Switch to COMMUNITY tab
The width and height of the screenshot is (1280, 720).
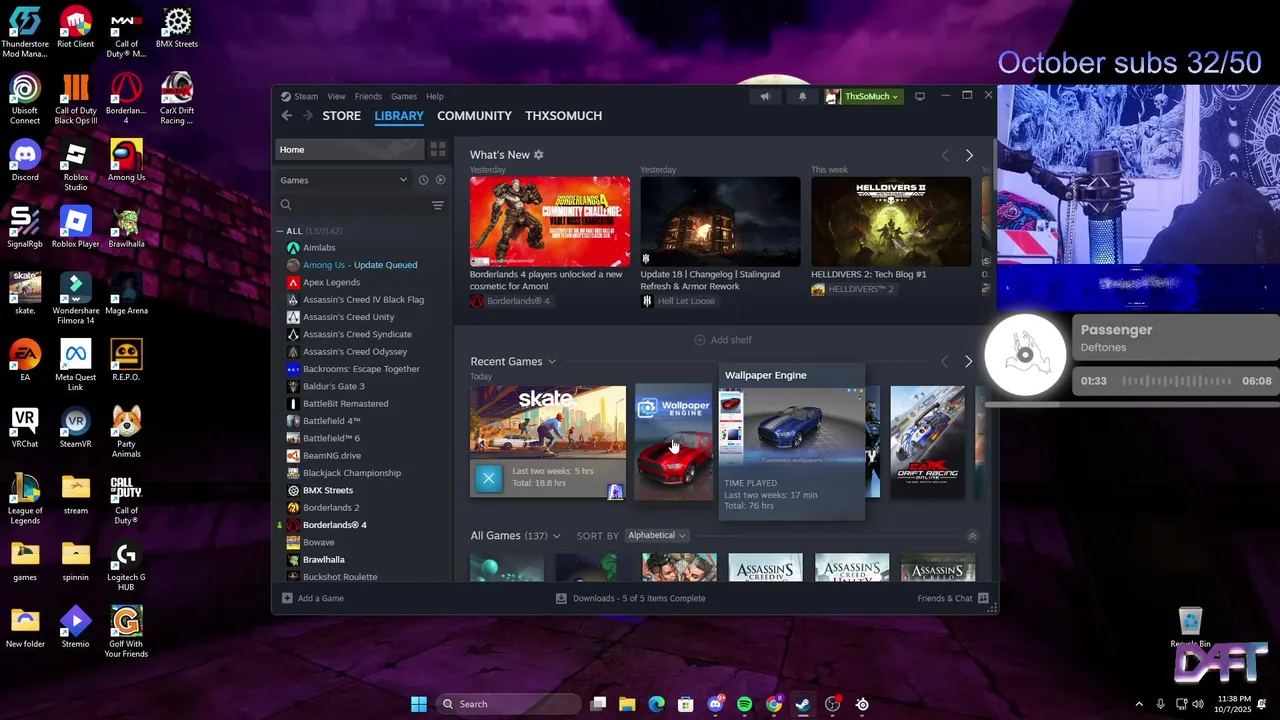pyautogui.click(x=474, y=116)
